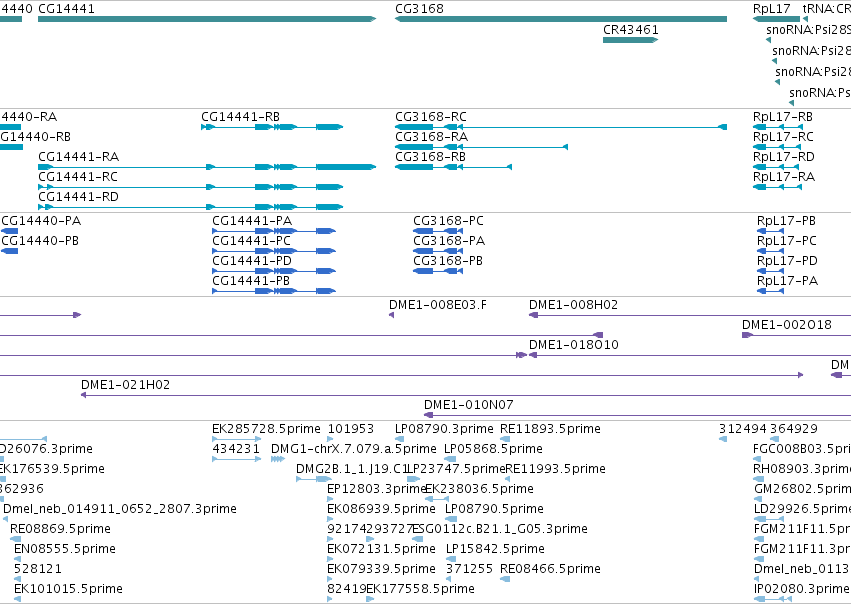Click the ESG0112c.B21.1_G05.3prime EST

417,539
